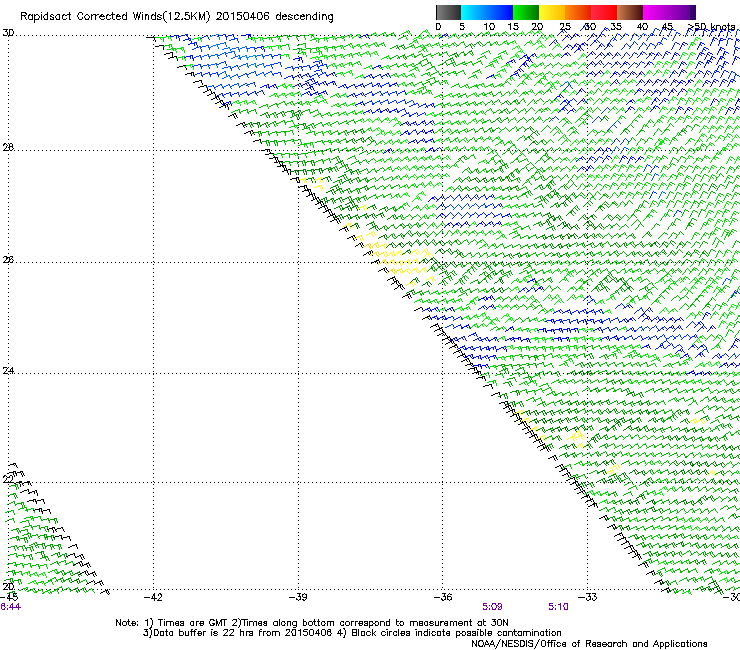Click the '45' label under the color bar

coord(667,27)
